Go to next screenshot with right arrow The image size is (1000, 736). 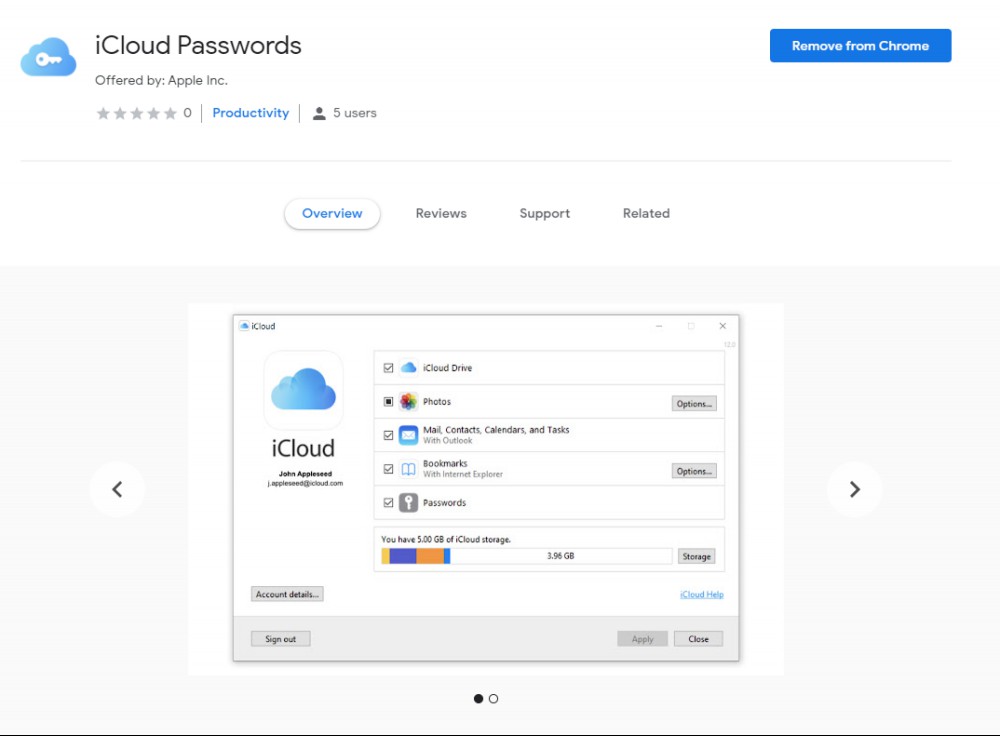(x=855, y=489)
